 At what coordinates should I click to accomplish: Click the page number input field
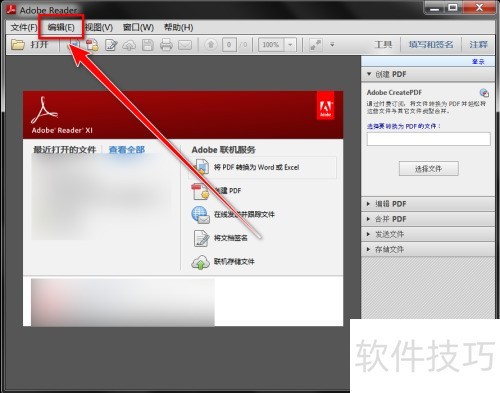coord(229,45)
